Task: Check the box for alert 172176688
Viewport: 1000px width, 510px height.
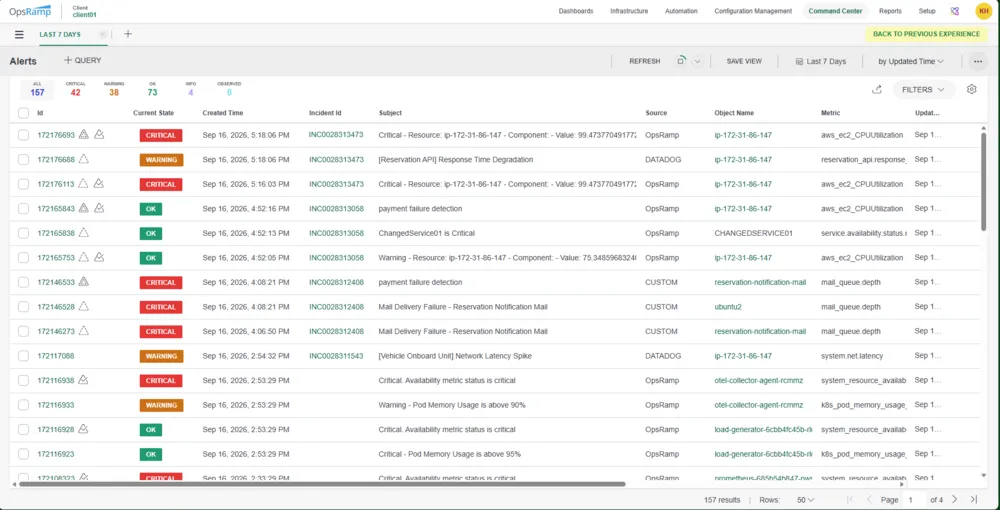Action: point(23,159)
